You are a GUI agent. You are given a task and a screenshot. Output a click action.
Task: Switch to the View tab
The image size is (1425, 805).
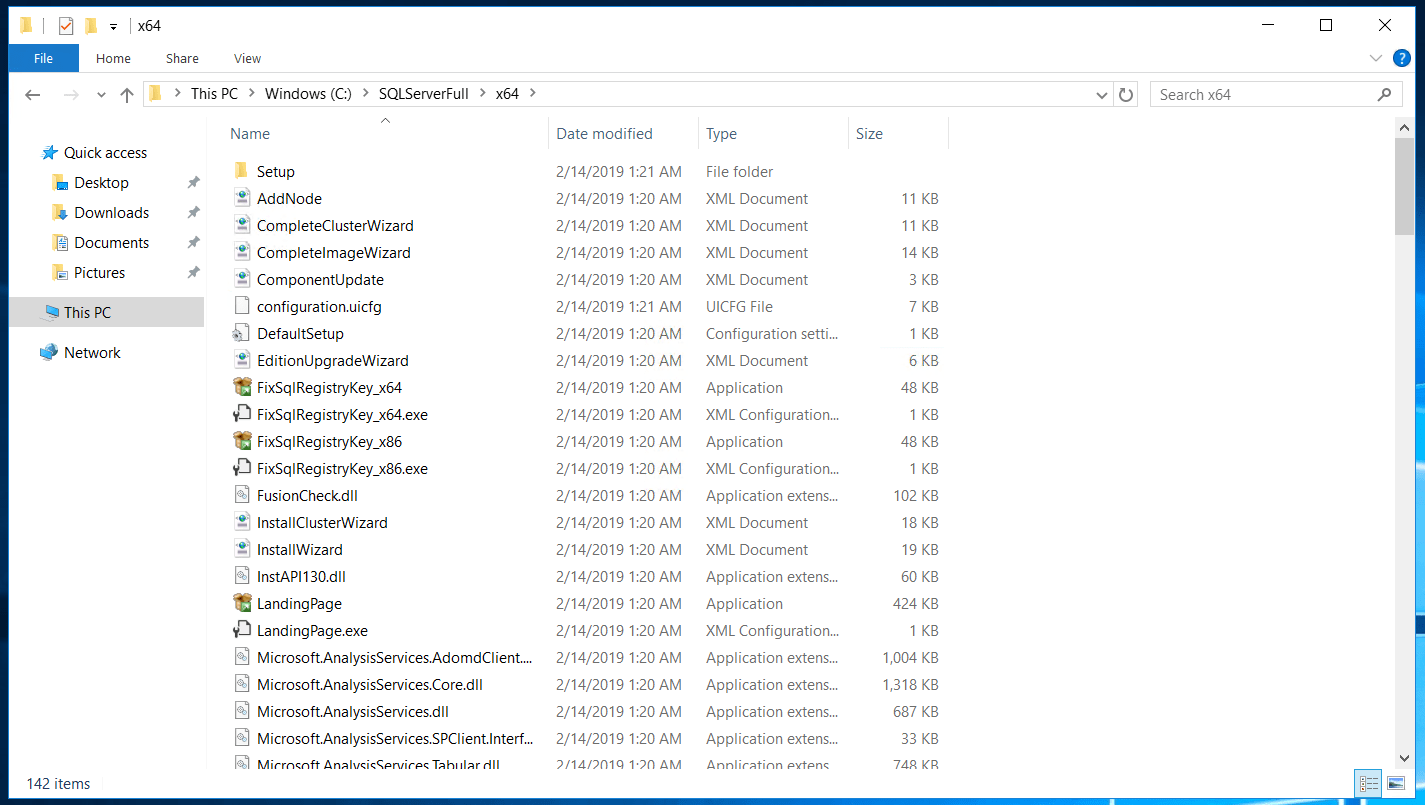click(246, 58)
